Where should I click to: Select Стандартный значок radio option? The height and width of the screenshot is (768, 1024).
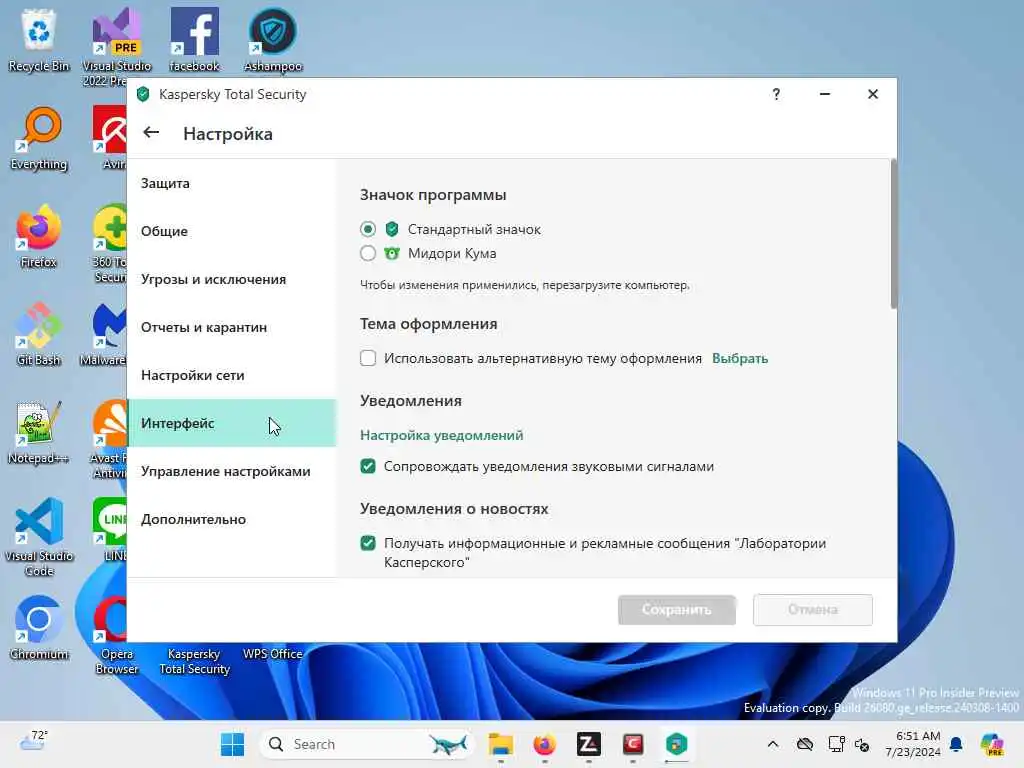[x=368, y=229]
